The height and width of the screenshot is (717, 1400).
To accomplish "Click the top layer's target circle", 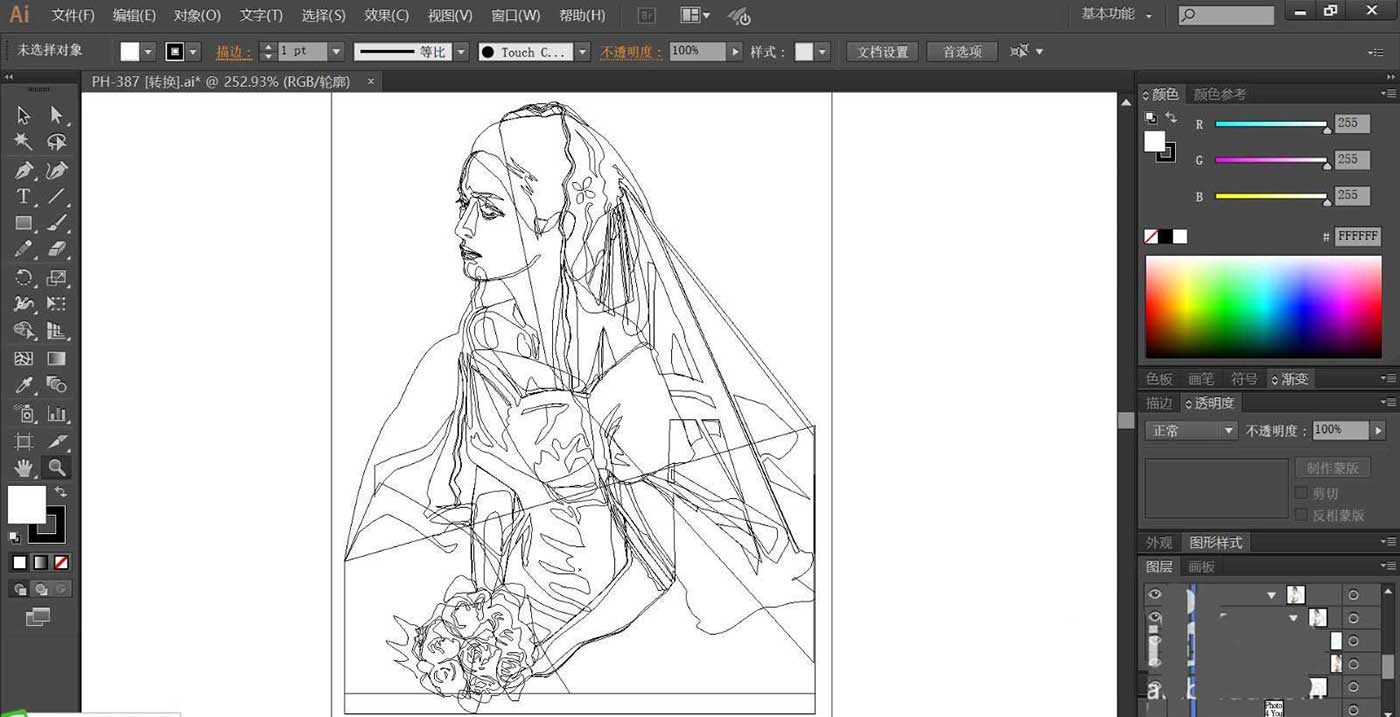I will [1353, 594].
